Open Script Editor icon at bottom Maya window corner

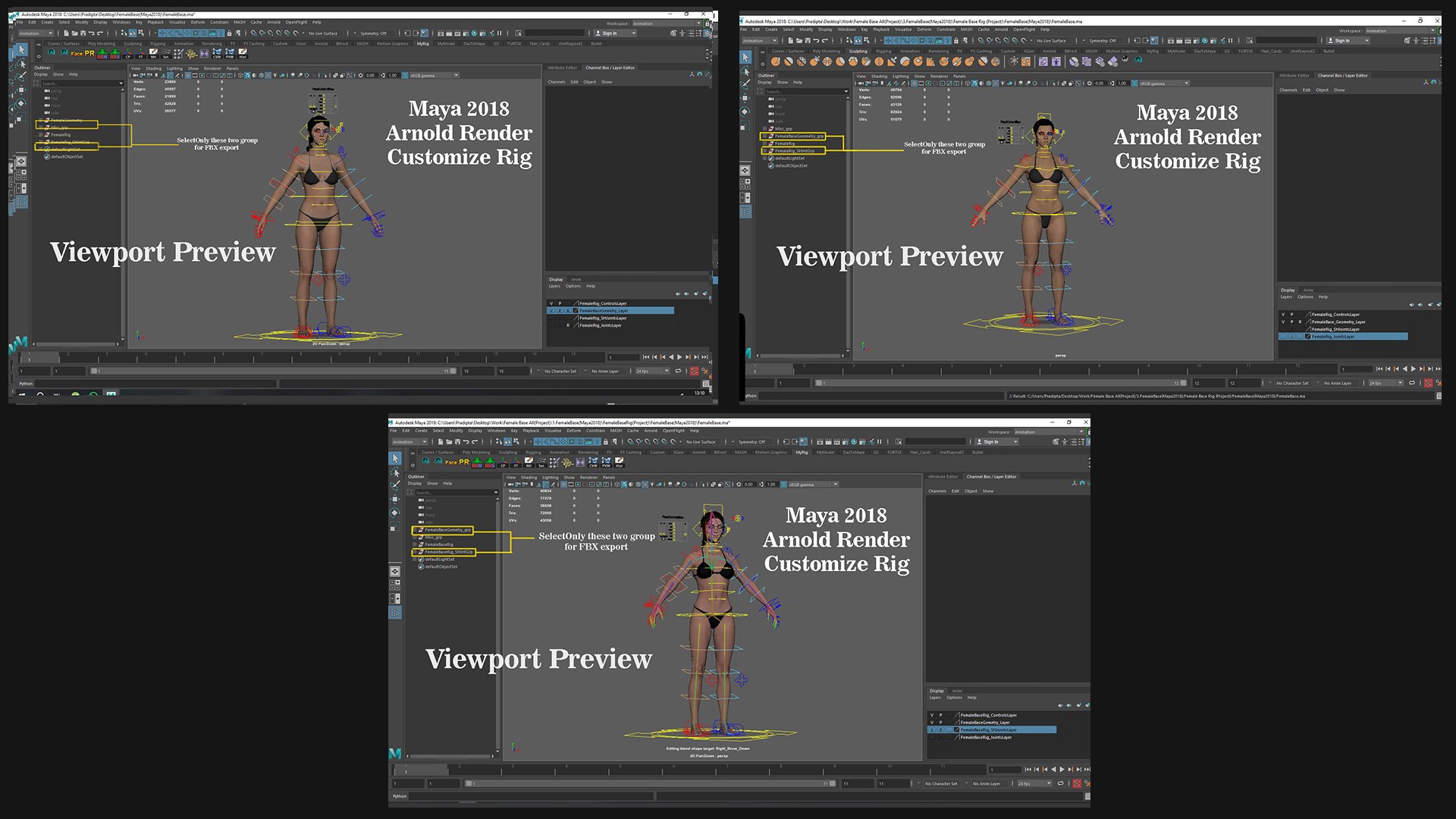pos(1087,796)
